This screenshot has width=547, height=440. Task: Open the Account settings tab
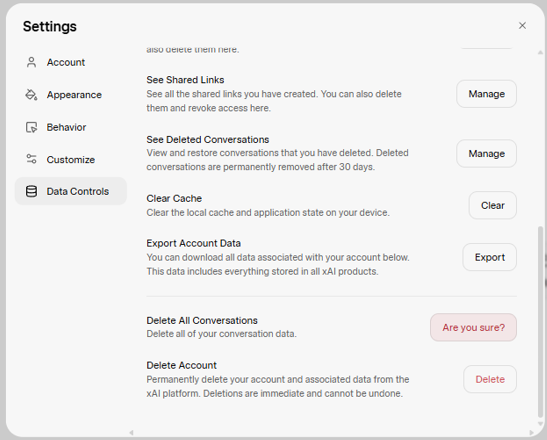pos(70,62)
